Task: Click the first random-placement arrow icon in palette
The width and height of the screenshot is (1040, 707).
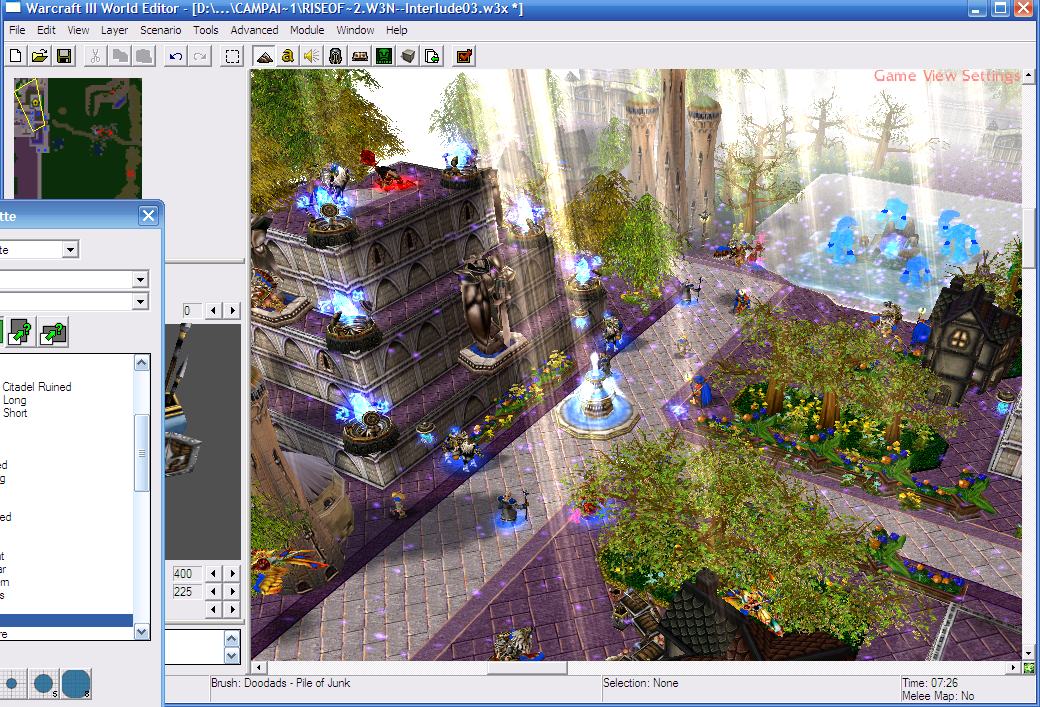Action: pos(21,332)
